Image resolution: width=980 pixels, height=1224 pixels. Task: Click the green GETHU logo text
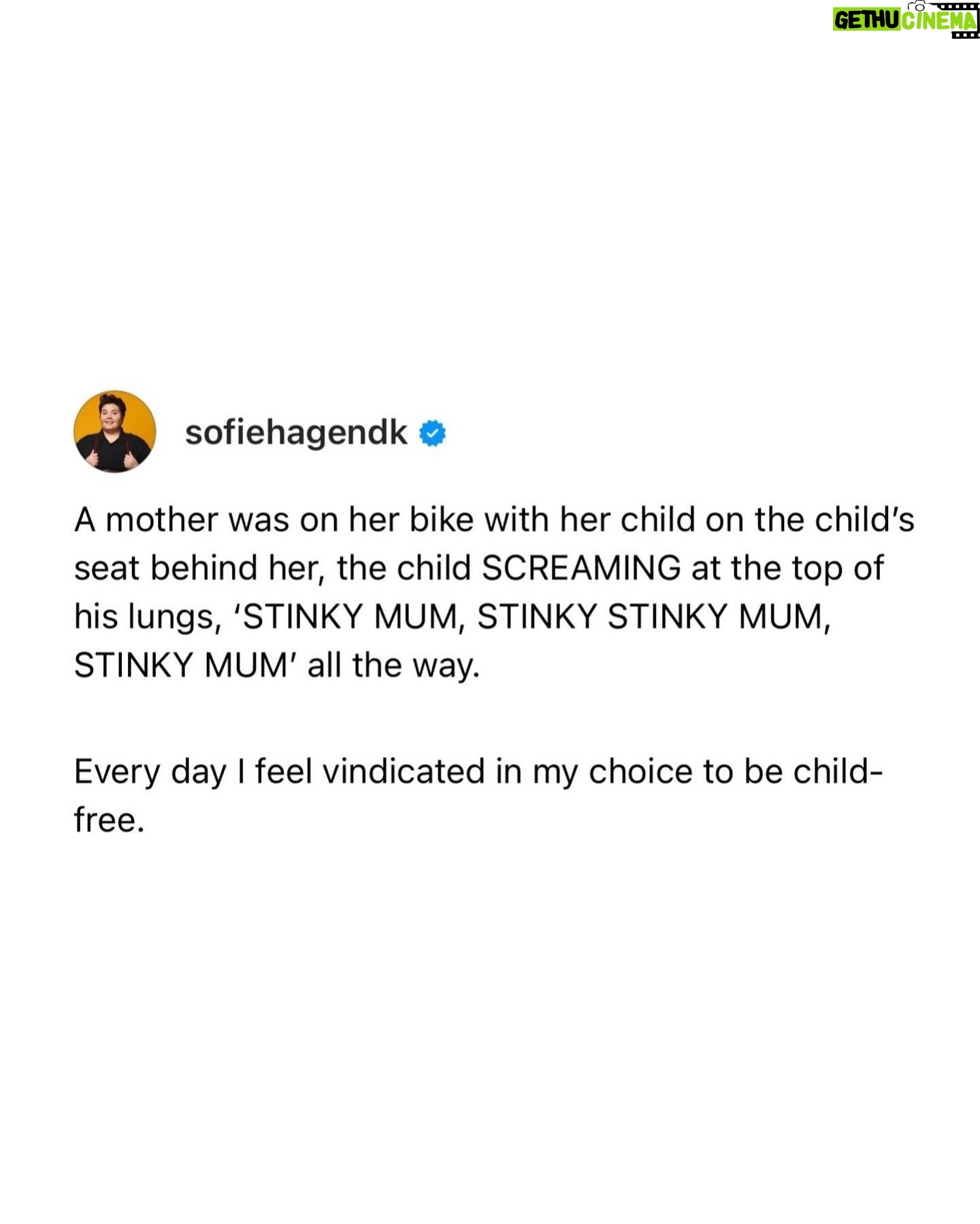(867, 20)
